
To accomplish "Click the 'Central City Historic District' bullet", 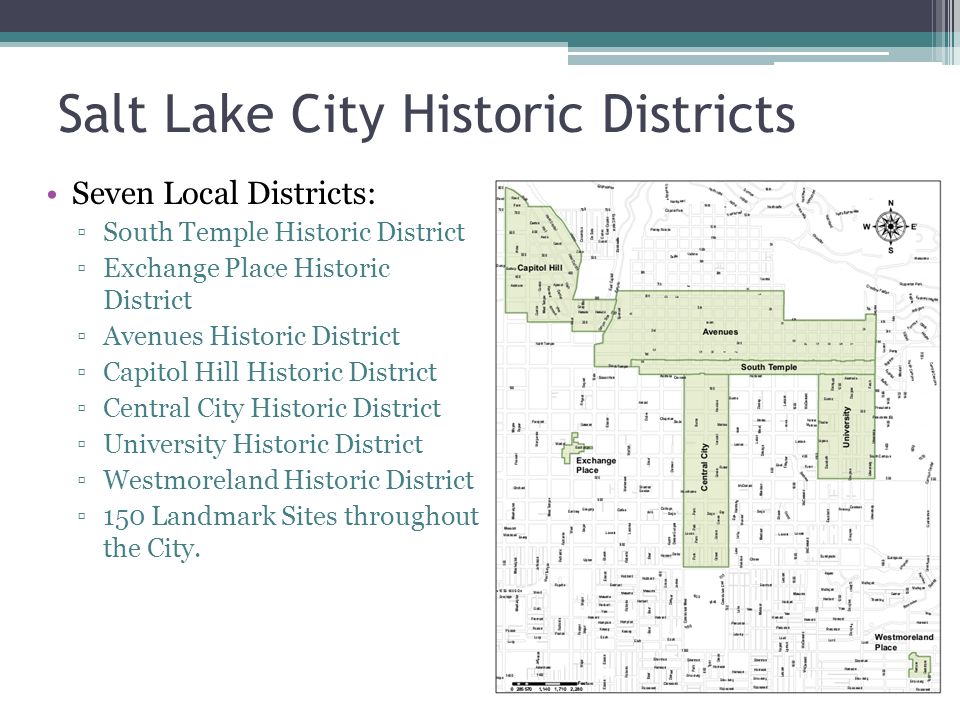I will click(272, 408).
